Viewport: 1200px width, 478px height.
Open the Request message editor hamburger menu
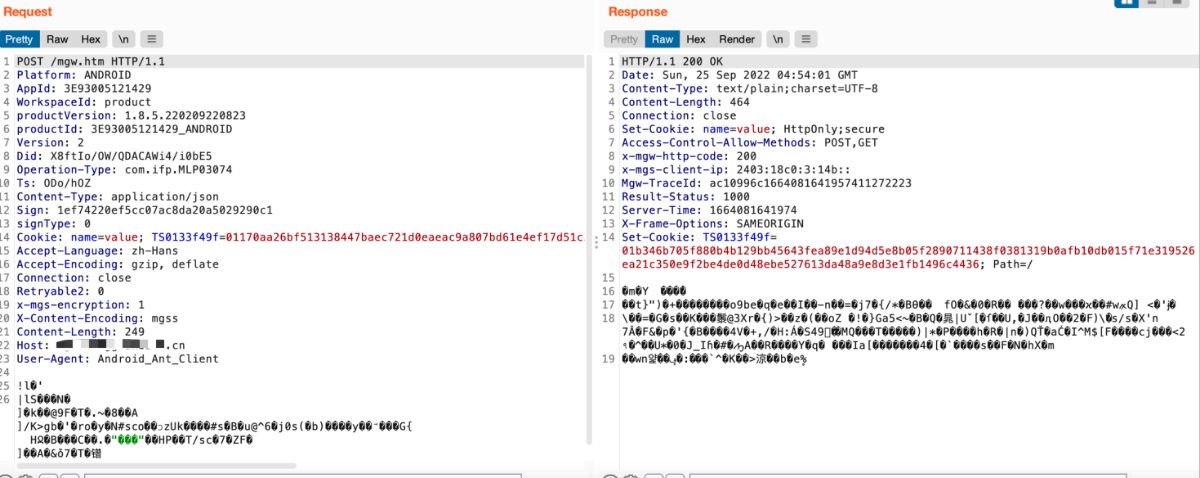152,39
